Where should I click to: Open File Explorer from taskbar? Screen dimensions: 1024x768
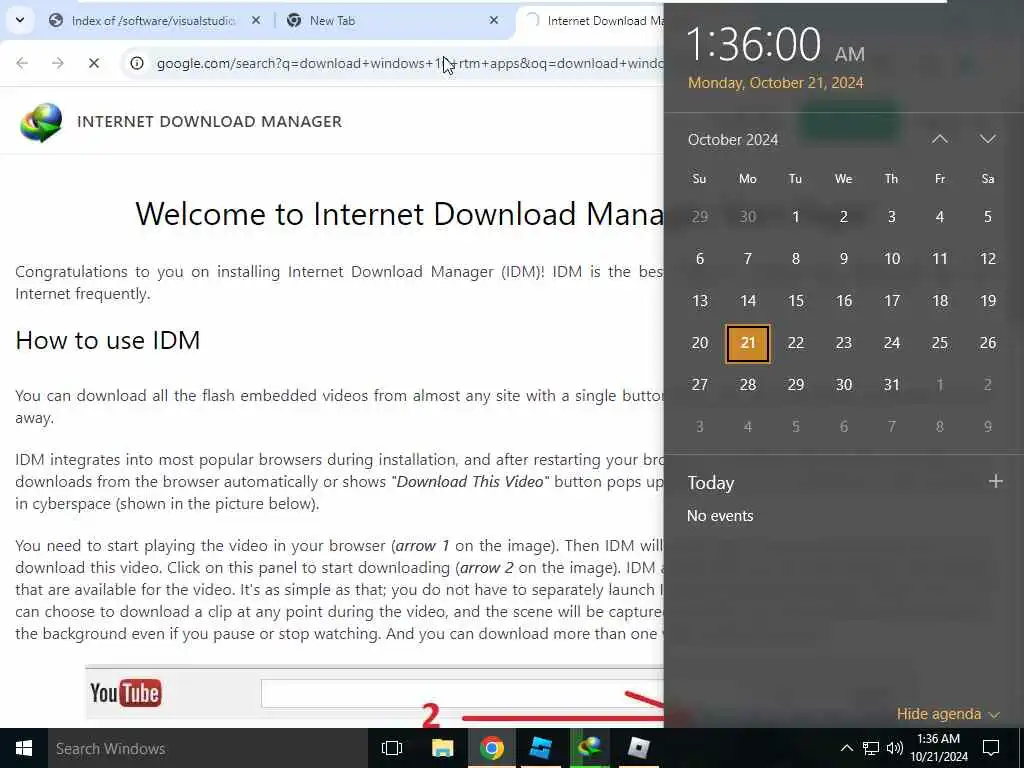click(x=442, y=748)
